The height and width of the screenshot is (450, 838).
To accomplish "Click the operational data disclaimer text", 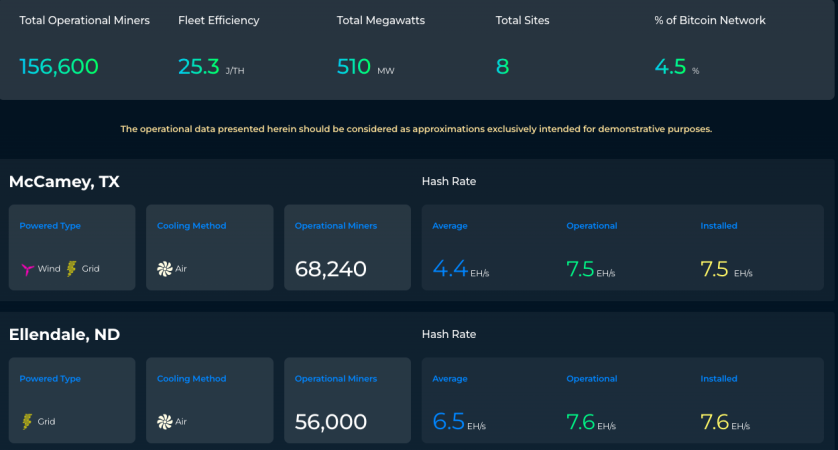I will tap(416, 129).
